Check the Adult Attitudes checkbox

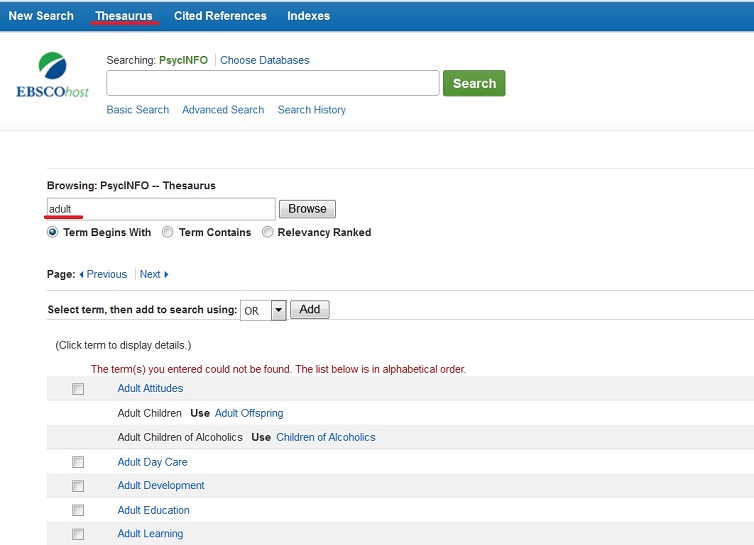78,389
